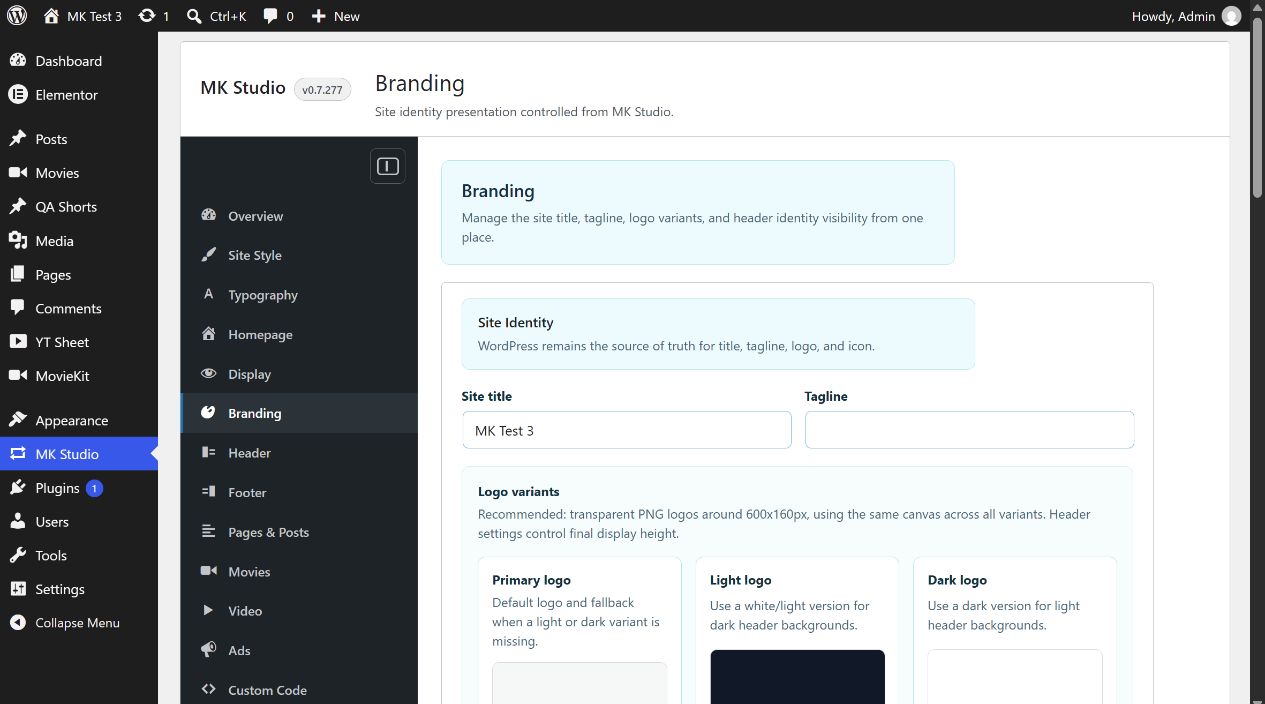
Task: Click the letter A icon beside Typography
Action: tap(209, 294)
